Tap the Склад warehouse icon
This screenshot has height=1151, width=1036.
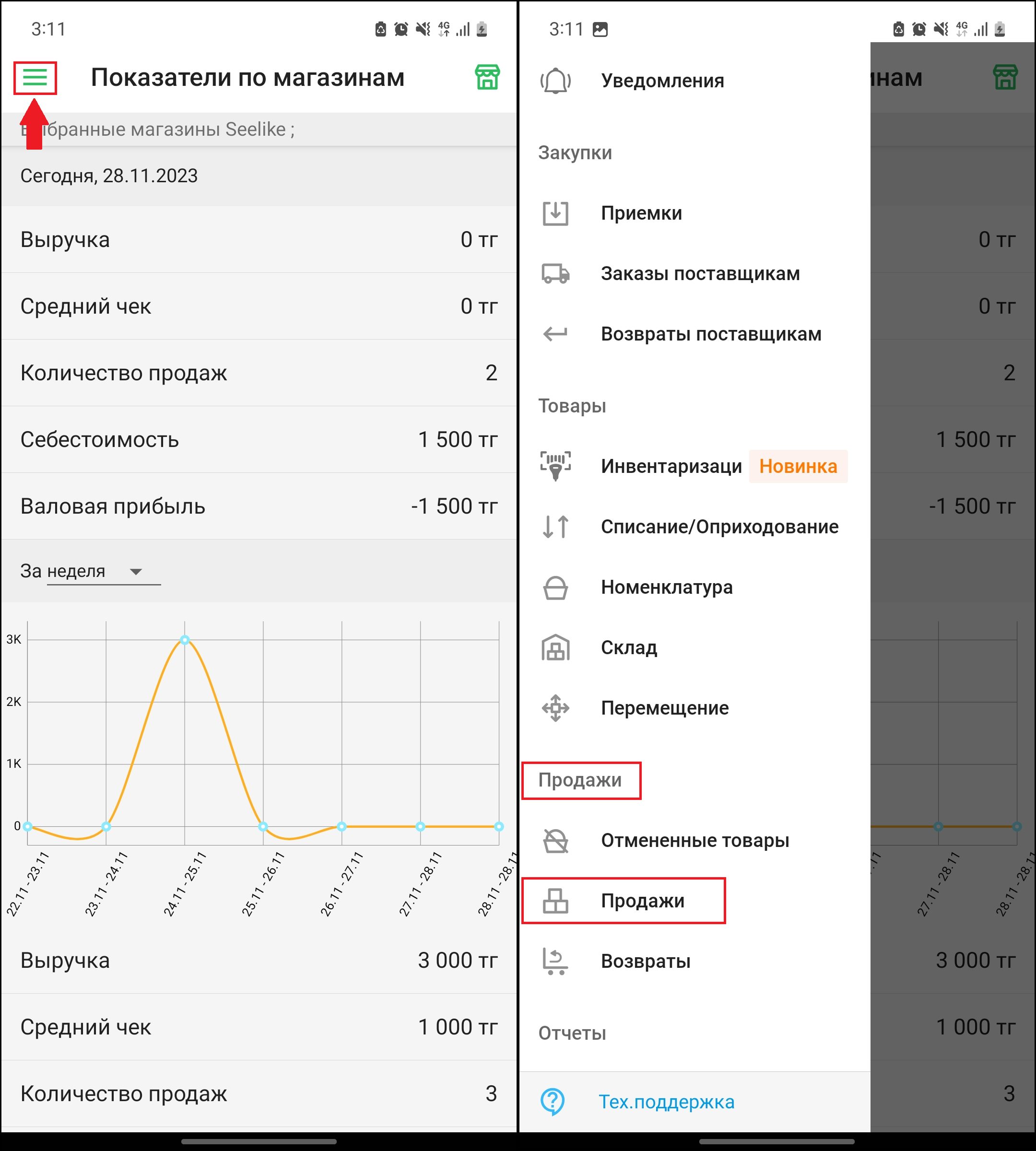pyautogui.click(x=555, y=648)
